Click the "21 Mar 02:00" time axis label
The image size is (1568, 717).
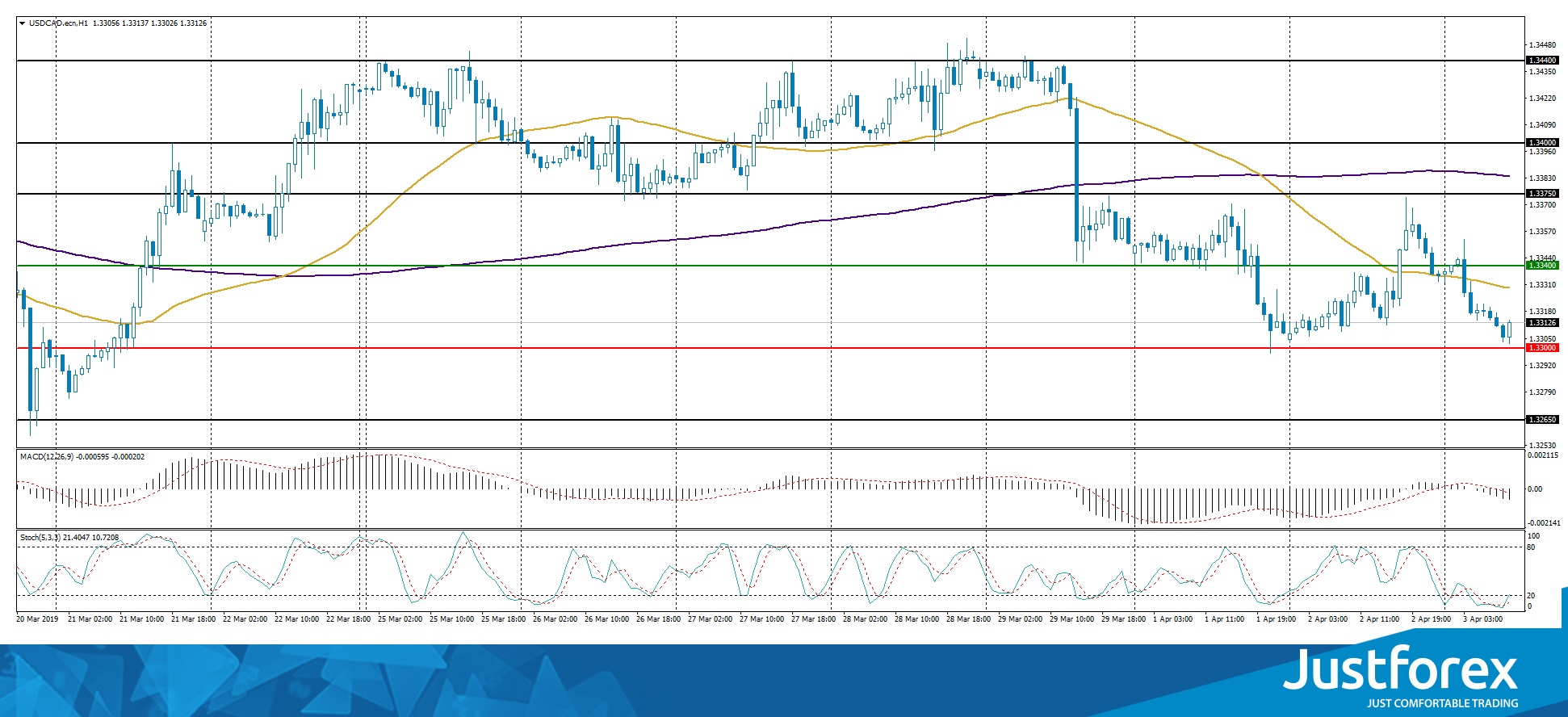pos(90,619)
